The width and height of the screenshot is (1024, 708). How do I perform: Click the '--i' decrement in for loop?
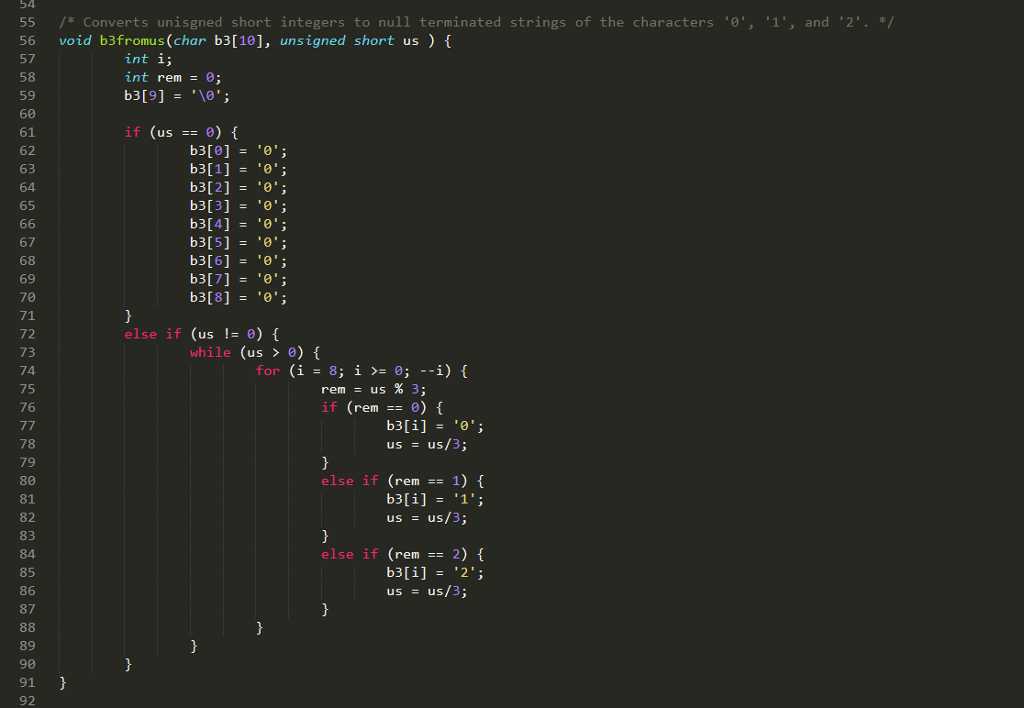432,371
